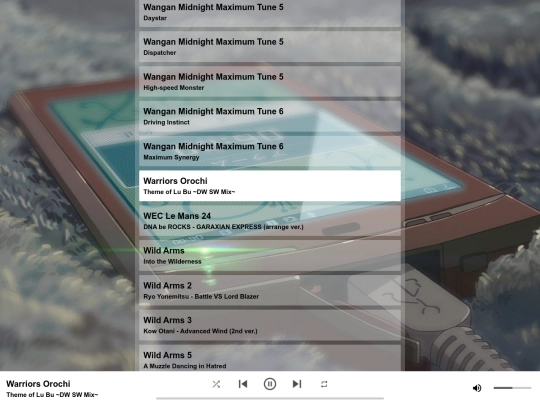Play WEC Le Mans 24 GARAXIAN EXPRESS
Image resolution: width=540 pixels, height=405 pixels.
click(270, 220)
